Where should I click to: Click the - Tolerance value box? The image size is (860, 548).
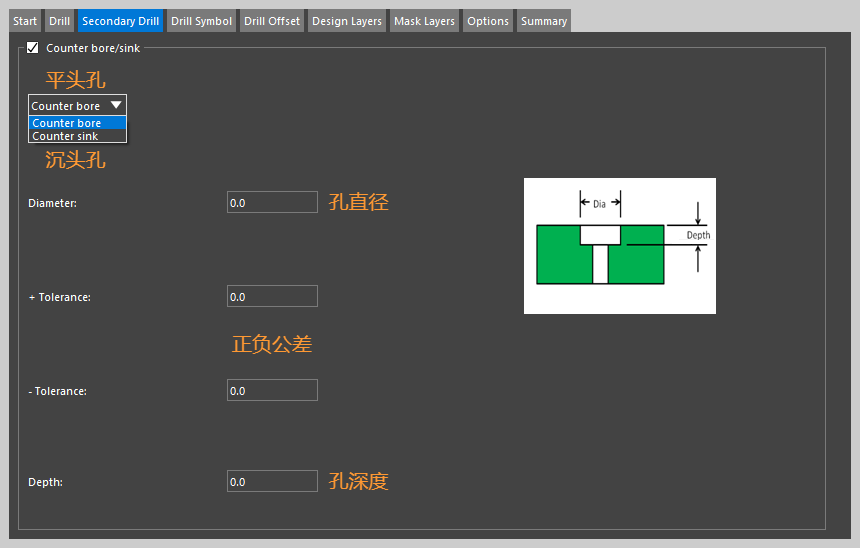coord(272,391)
